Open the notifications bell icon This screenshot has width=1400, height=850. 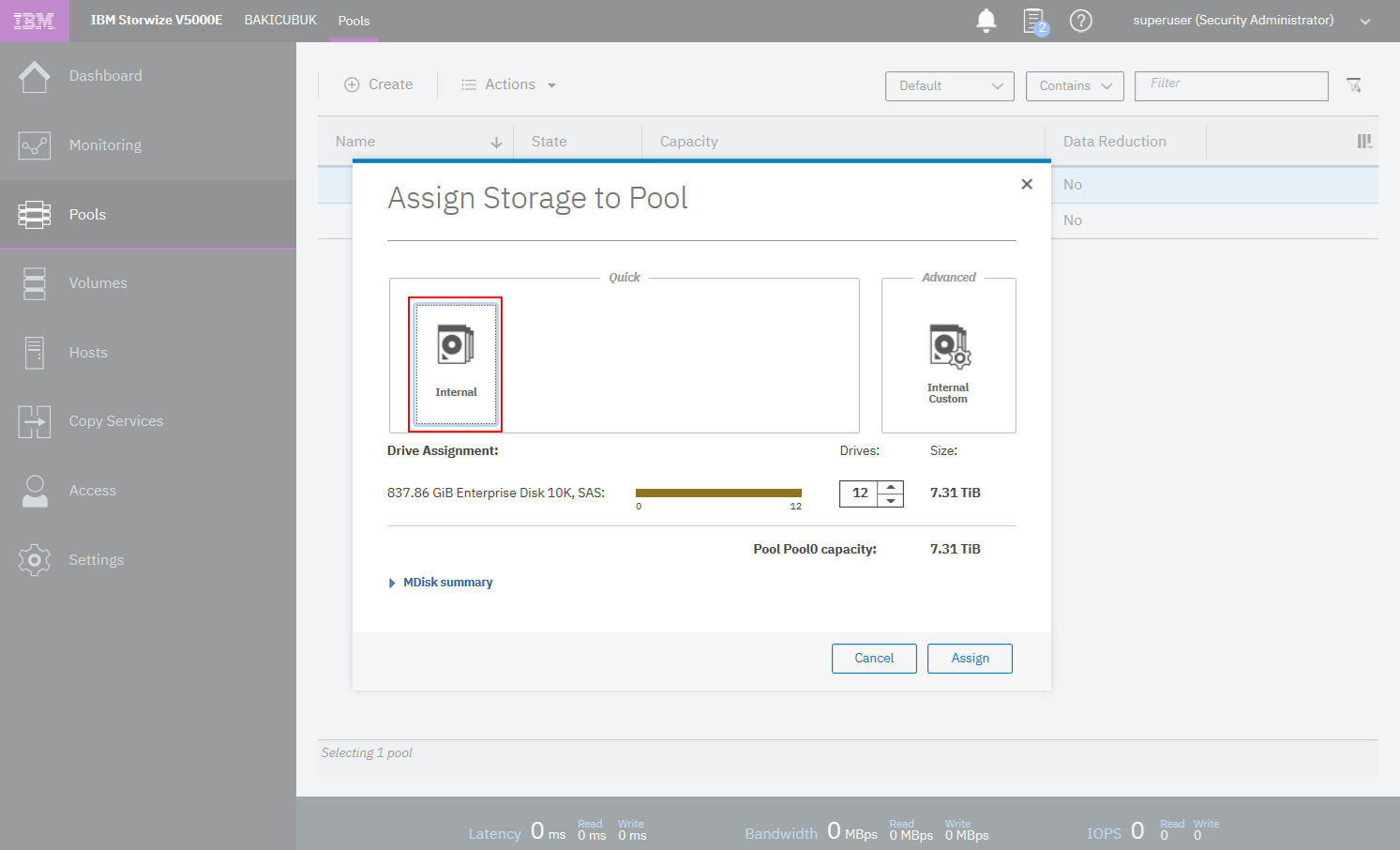[x=986, y=21]
